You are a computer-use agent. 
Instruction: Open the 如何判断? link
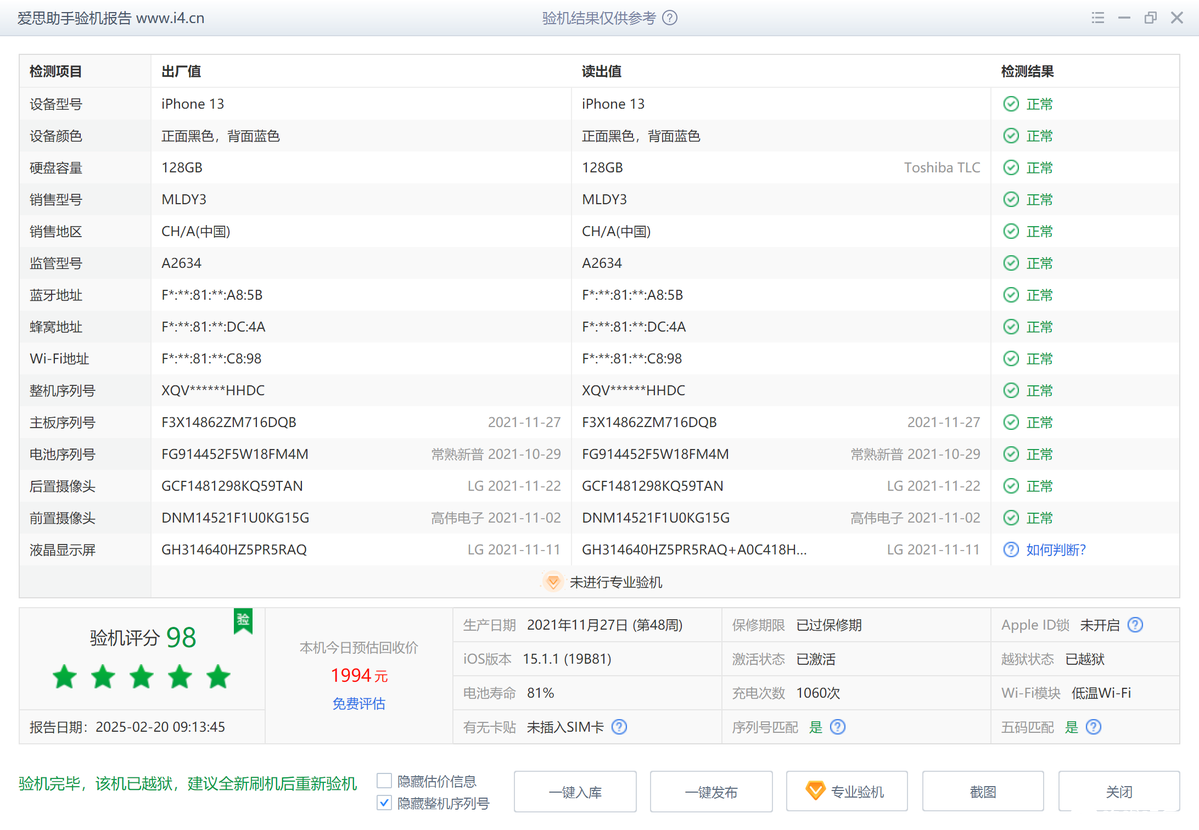click(x=1056, y=549)
